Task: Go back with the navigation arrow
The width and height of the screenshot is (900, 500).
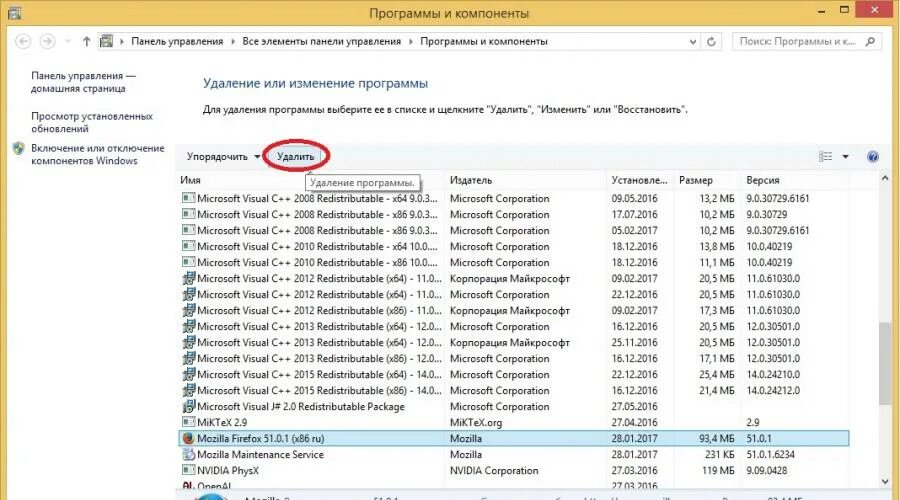Action: (22, 41)
